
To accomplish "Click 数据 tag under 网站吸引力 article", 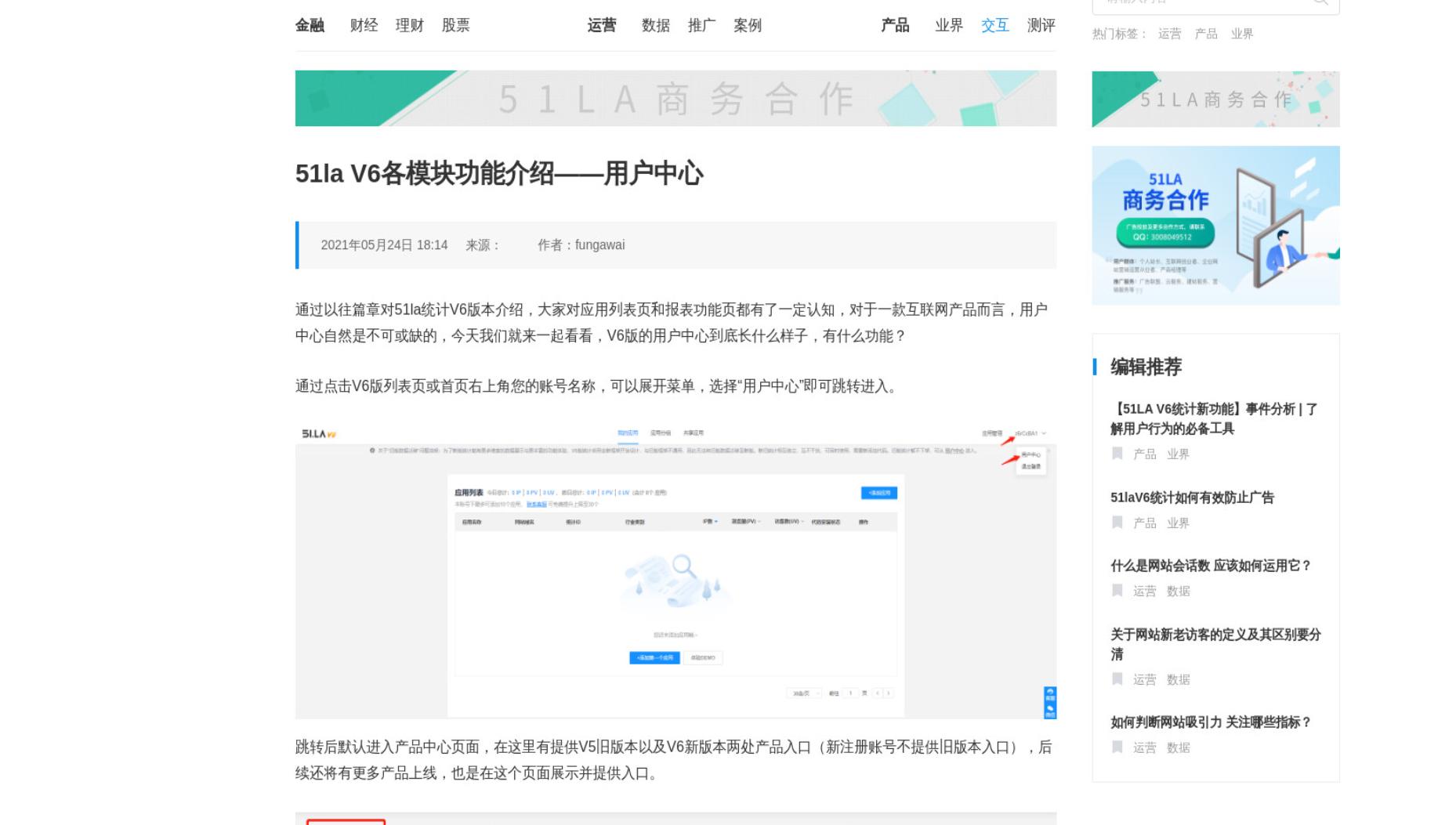I will pyautogui.click(x=1178, y=747).
